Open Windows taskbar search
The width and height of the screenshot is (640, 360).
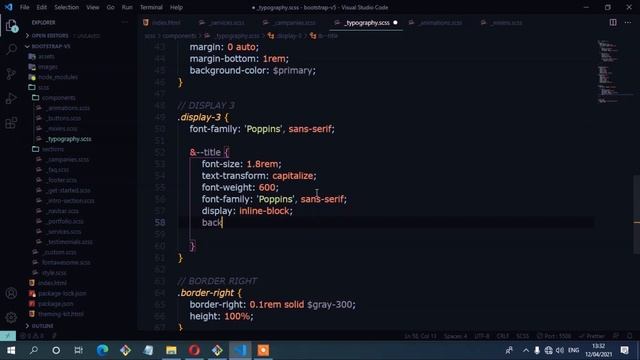tap(34, 350)
